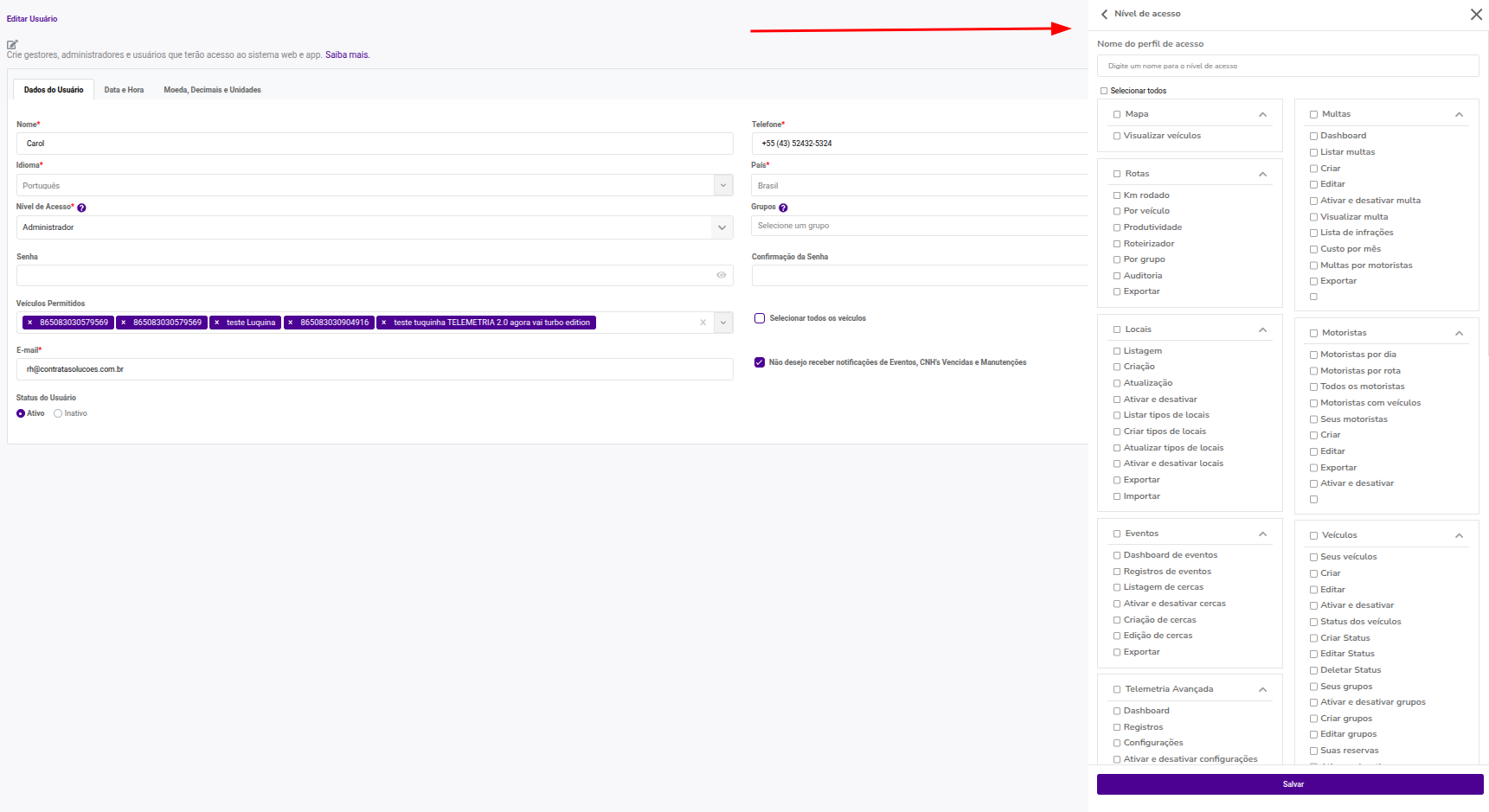Screen dimensions: 1489x812
Task: Open the Saiba mais link
Action: (347, 54)
